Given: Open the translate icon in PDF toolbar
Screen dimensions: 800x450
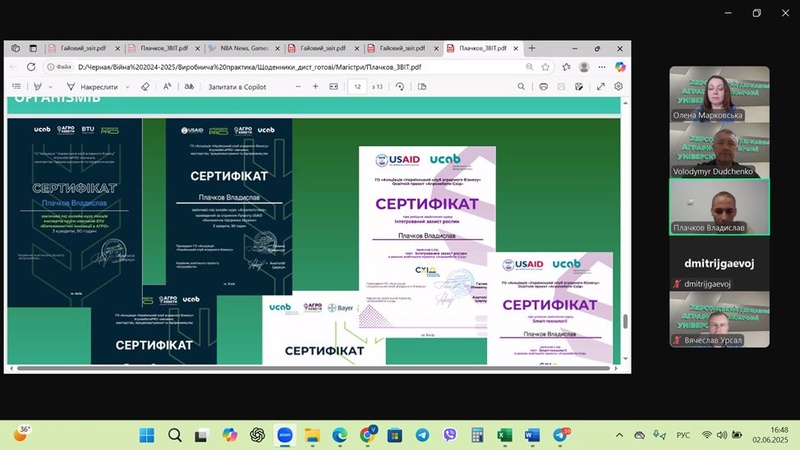Looking at the screenshot, I should 189,87.
